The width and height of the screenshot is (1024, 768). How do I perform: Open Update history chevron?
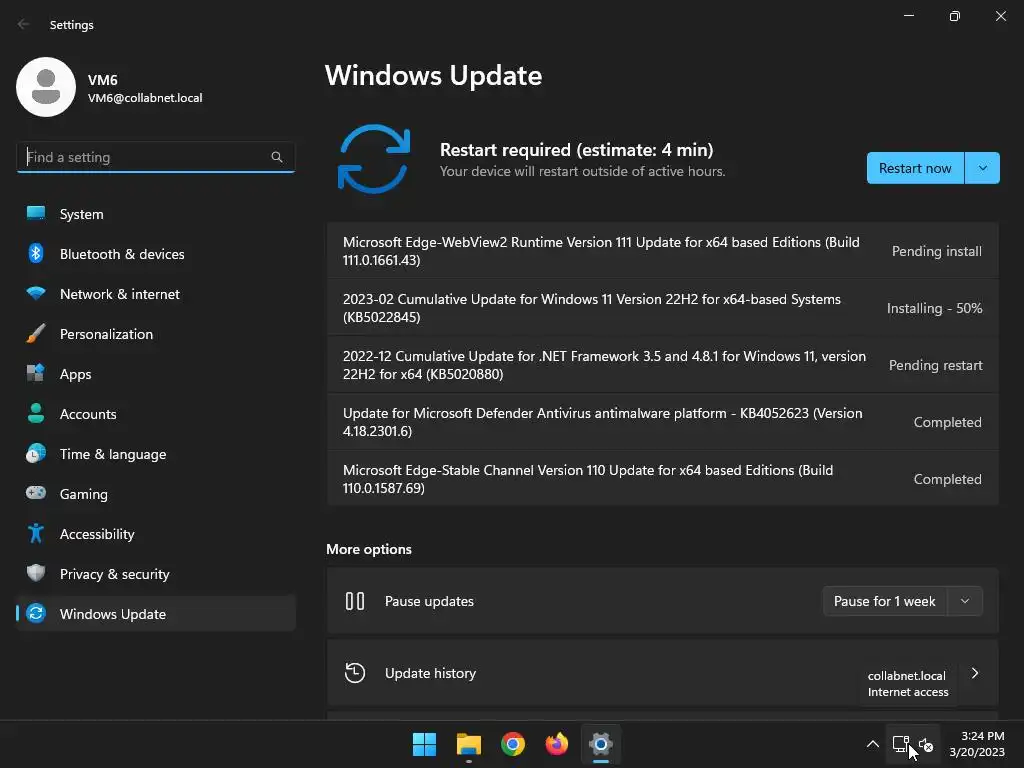[974, 673]
